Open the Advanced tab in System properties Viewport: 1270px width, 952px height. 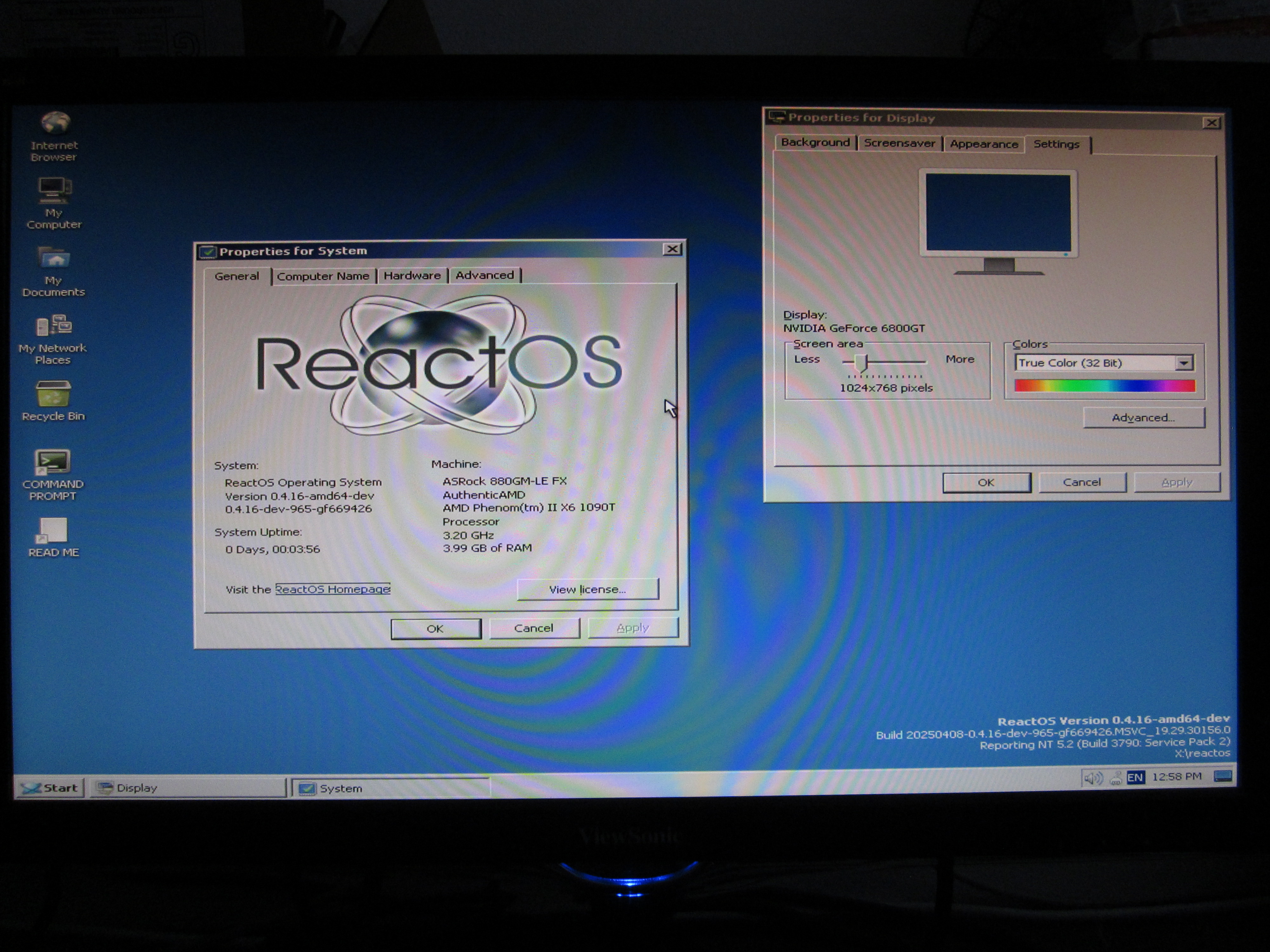(x=485, y=275)
